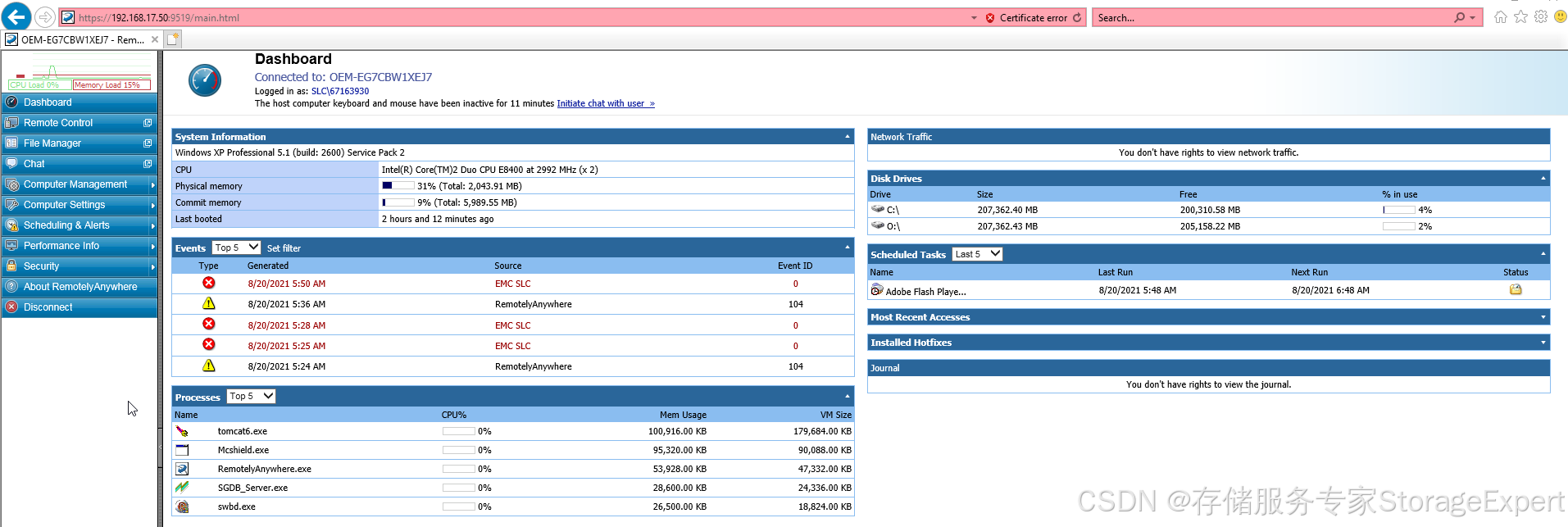Open browser Home icon
The width and height of the screenshot is (1568, 527).
click(x=1501, y=17)
